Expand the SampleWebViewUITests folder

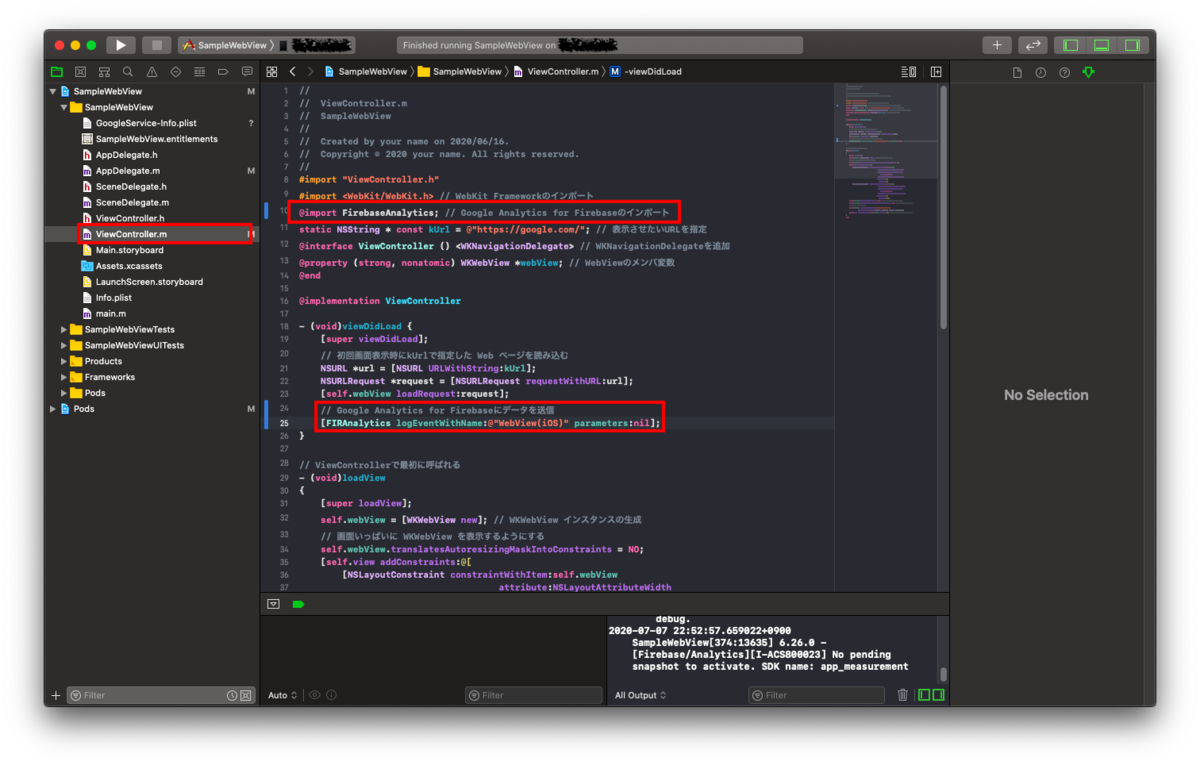[x=64, y=345]
